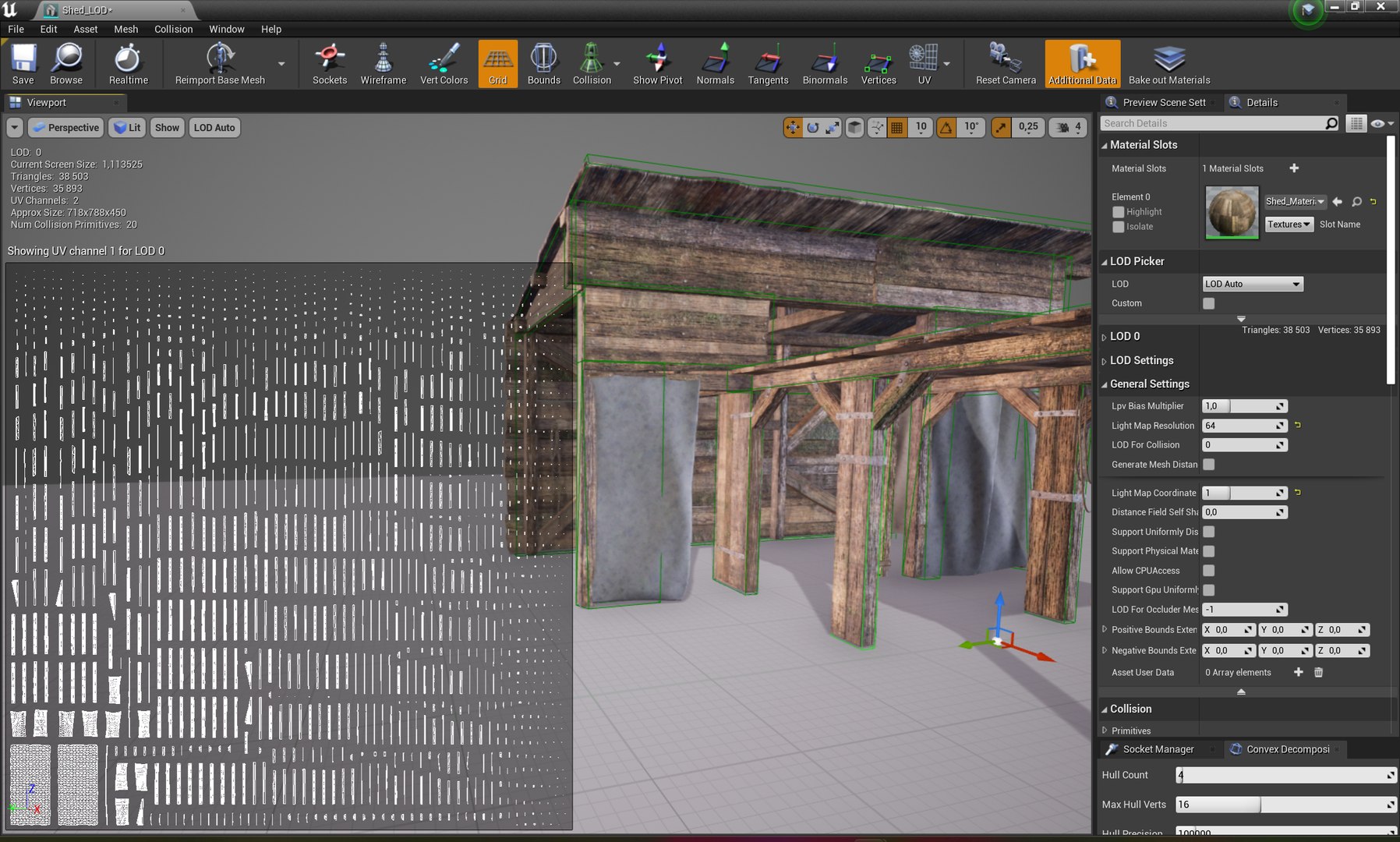Screen dimensions: 1400x842
Task: Toggle the UV overlay icon
Action: [924, 64]
